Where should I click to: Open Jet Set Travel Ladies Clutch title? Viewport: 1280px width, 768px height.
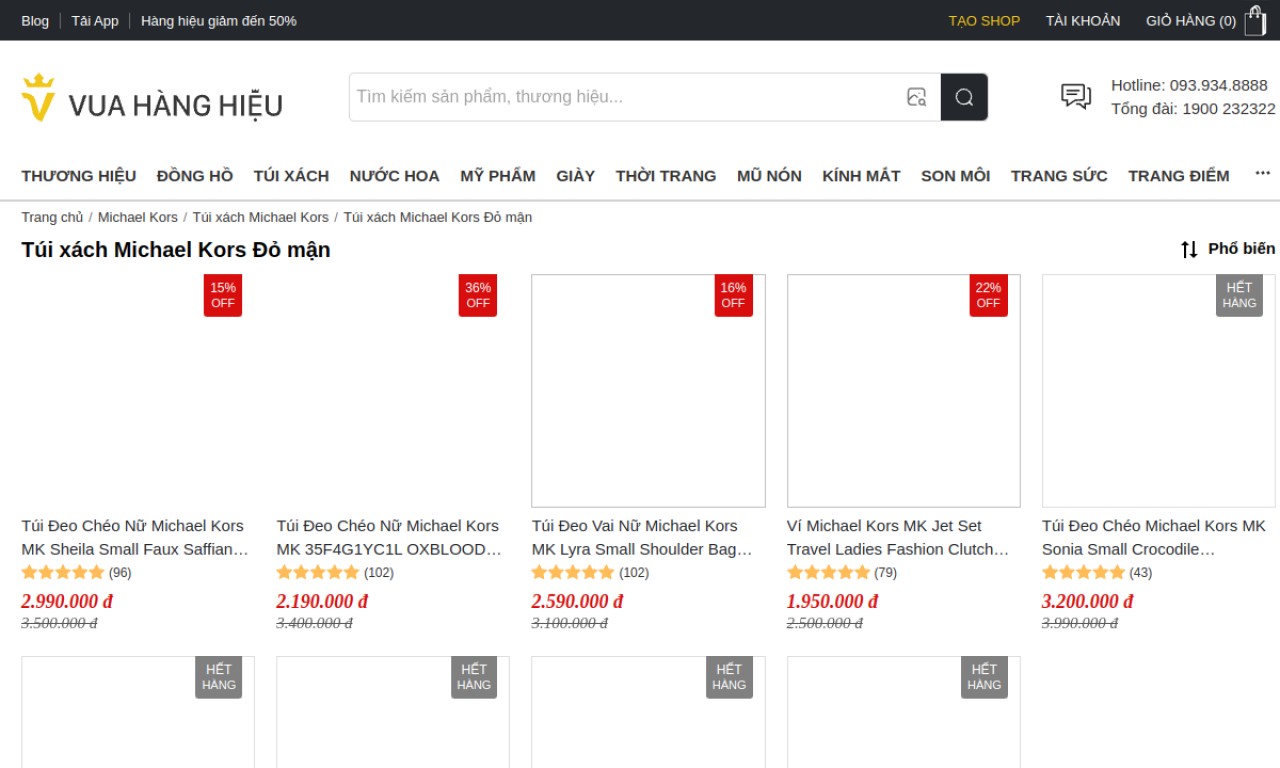pyautogui.click(x=900, y=537)
